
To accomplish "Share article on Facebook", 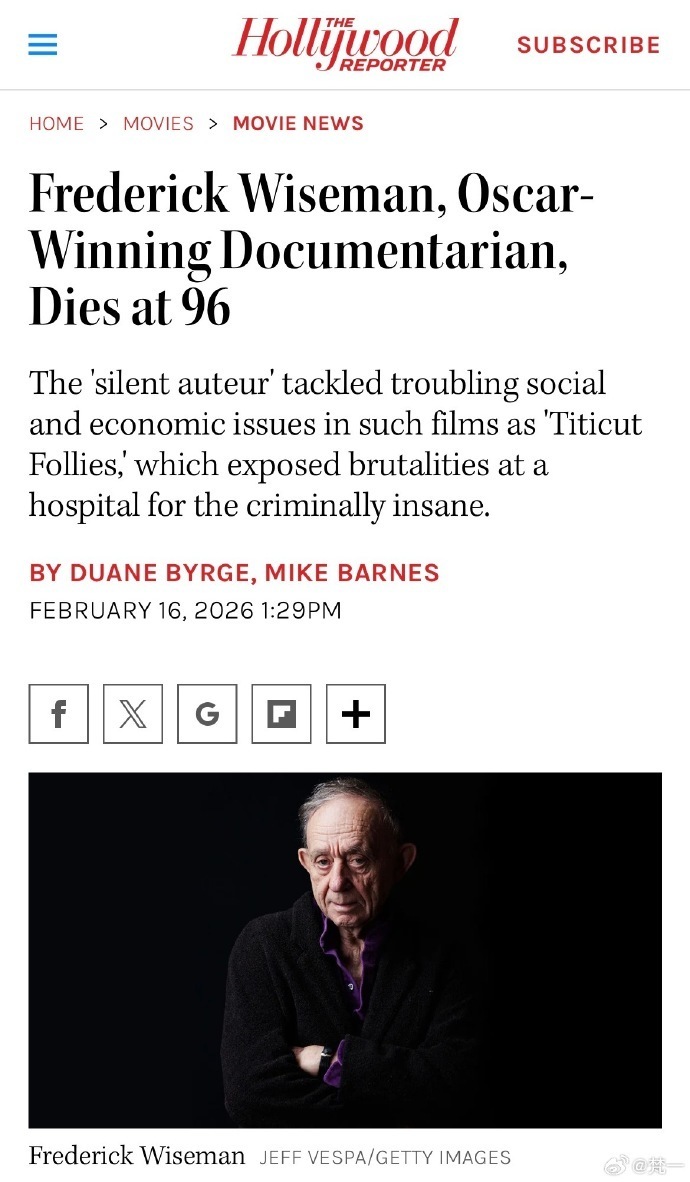I will pos(59,714).
